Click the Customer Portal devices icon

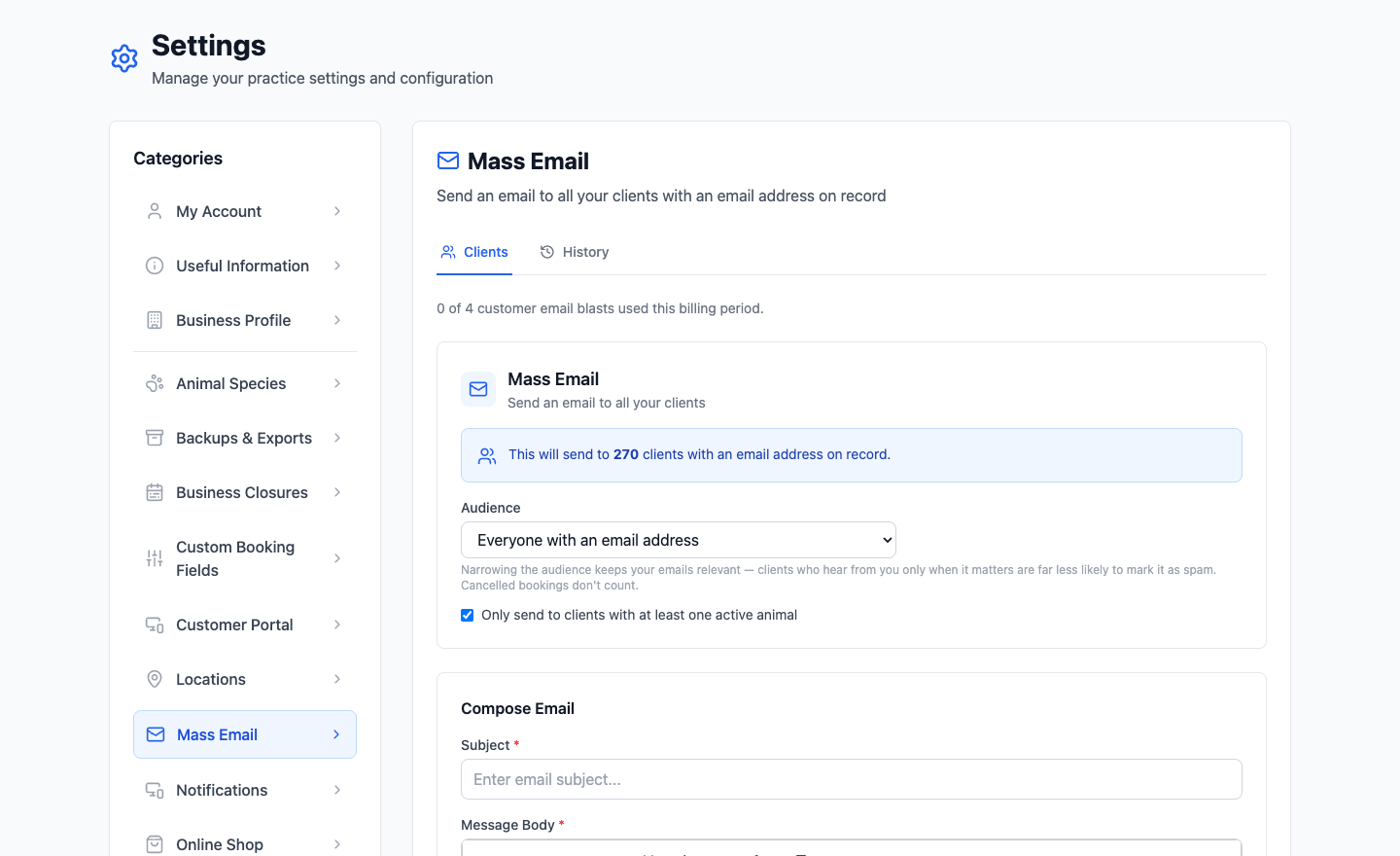155,624
